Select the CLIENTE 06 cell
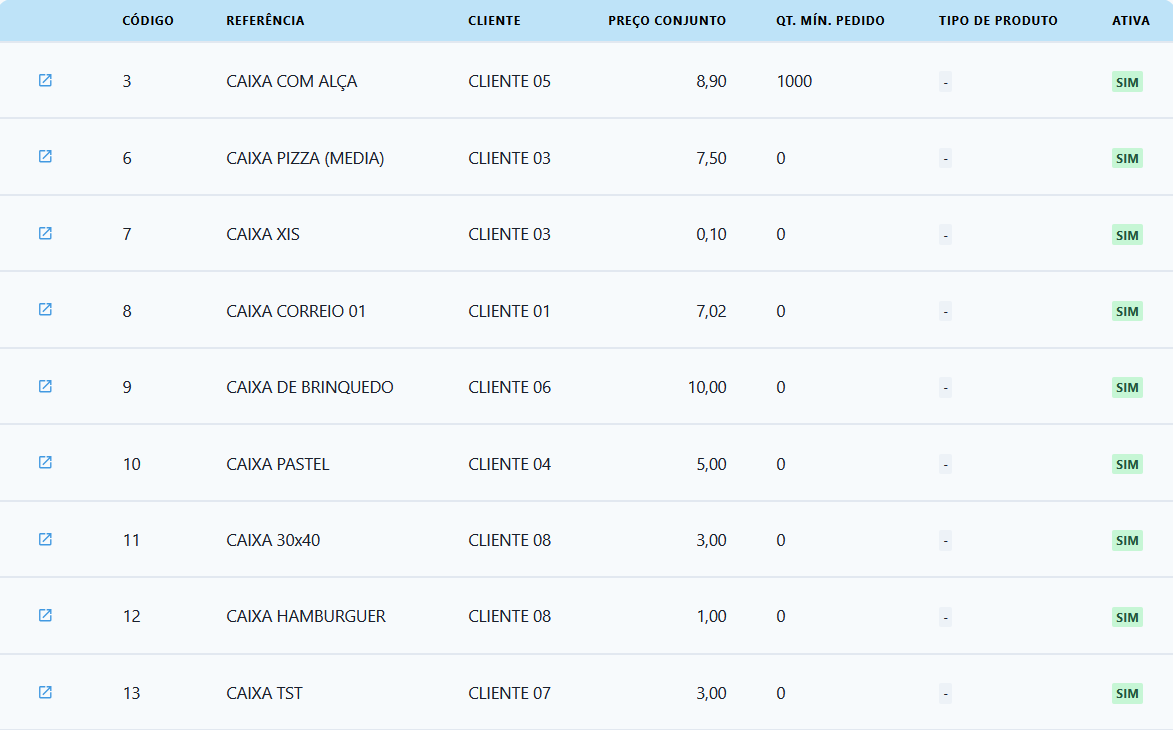The width and height of the screenshot is (1173, 730). click(509, 387)
